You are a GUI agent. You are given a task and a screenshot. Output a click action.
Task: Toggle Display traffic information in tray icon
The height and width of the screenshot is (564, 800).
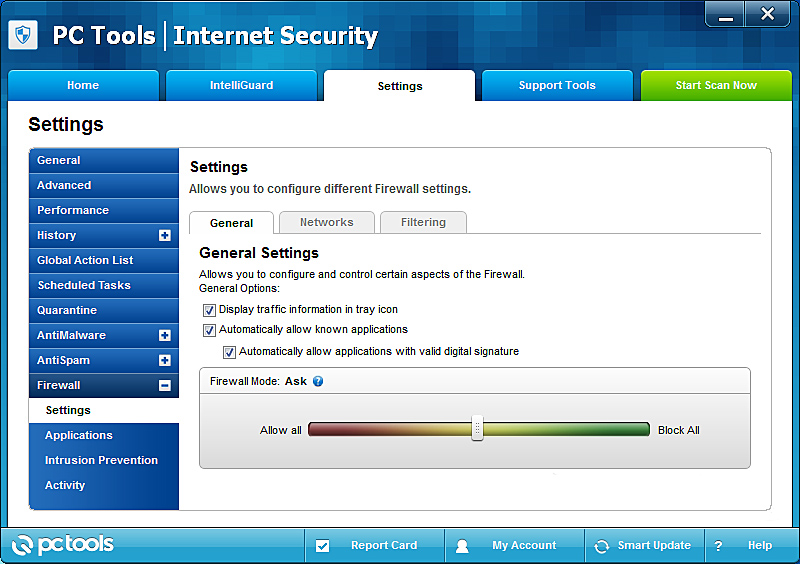click(209, 310)
